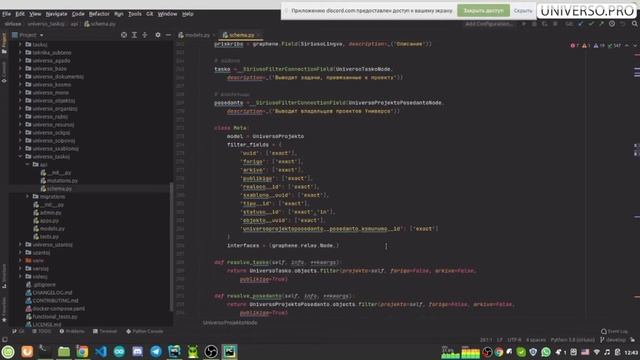Open Problems tool window tab

click(72, 331)
